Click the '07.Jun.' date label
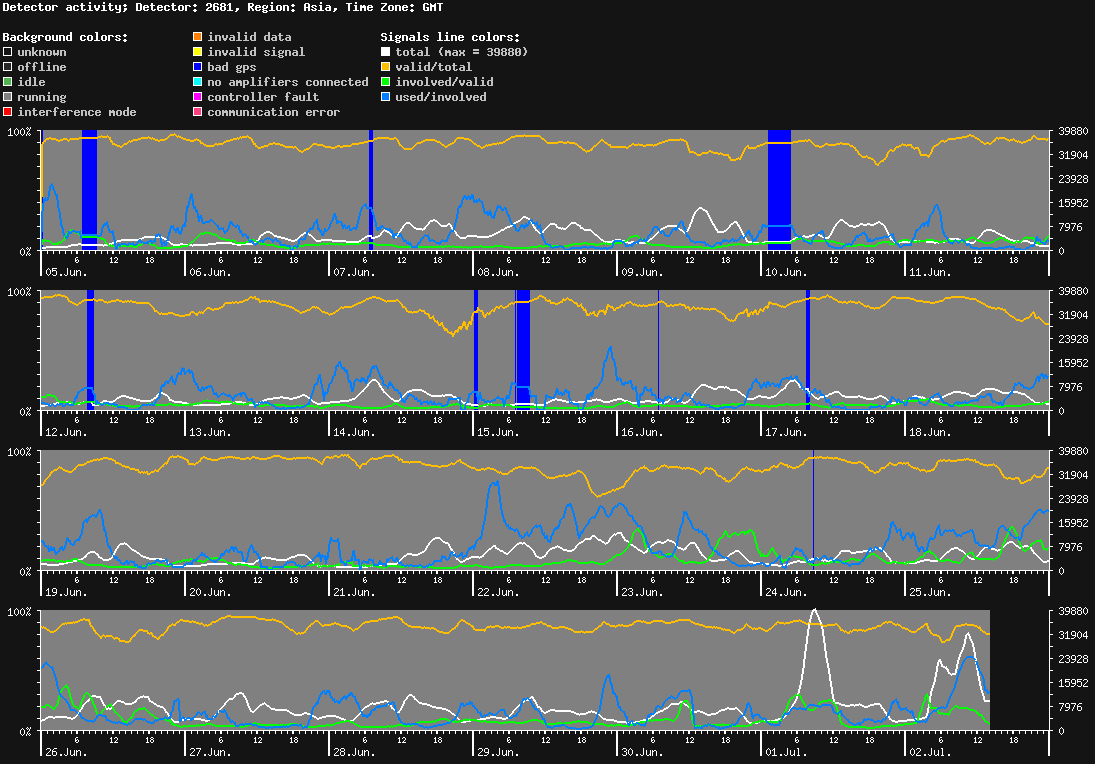1095x764 pixels. (x=354, y=272)
